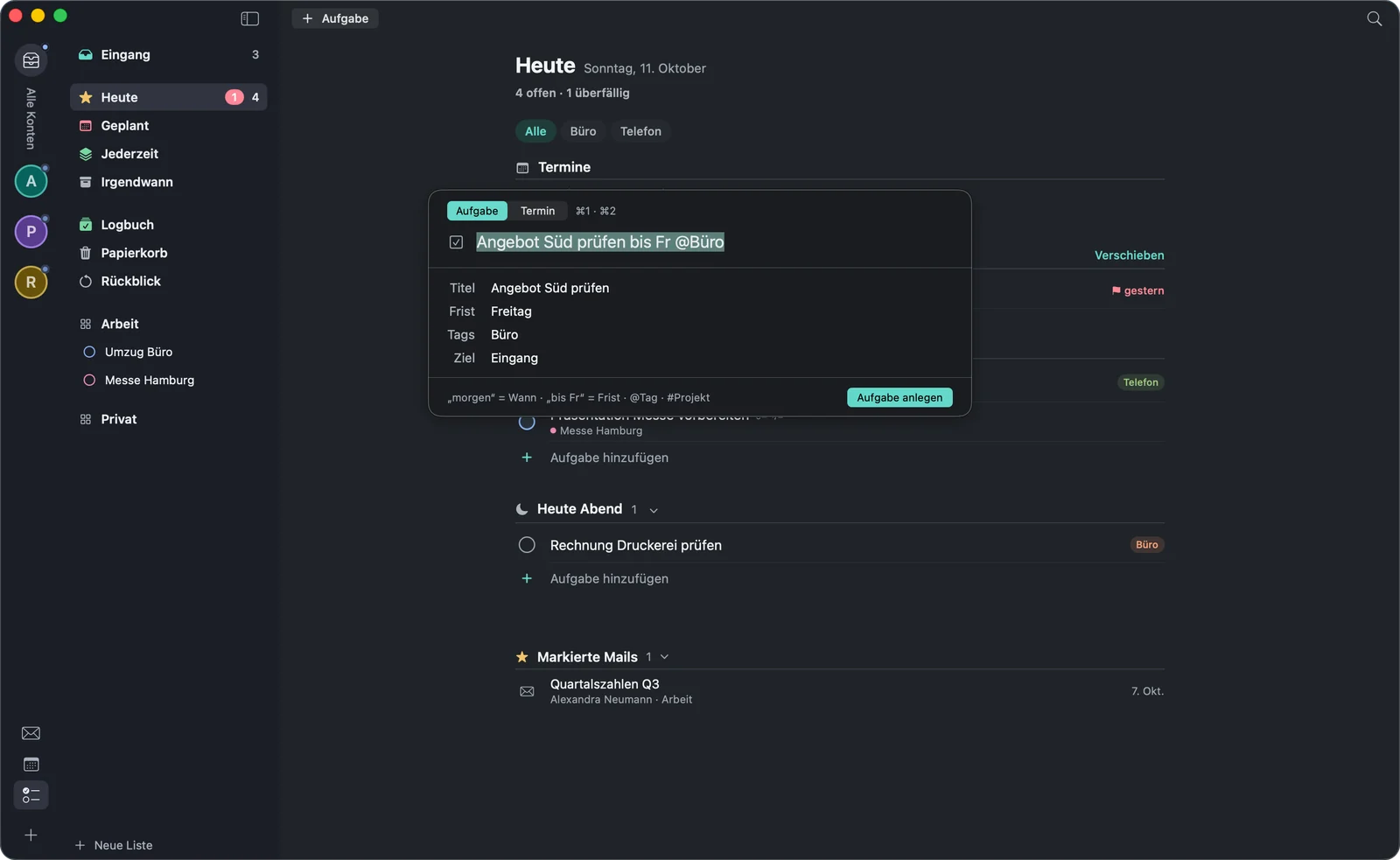1400x860 pixels.
Task: Click the plus Aufgabe toolbar button
Action: click(x=335, y=18)
